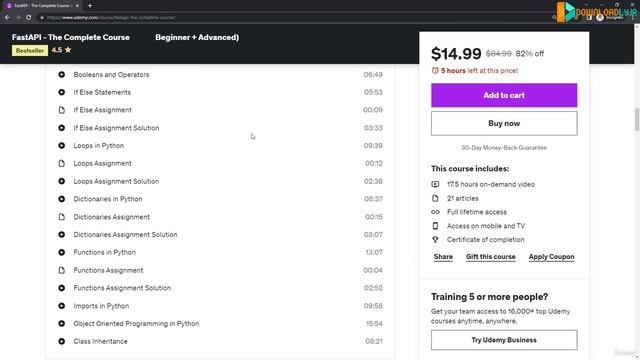Click the 30-Day Money-Back Guarantee text
This screenshot has width=640, height=360.
(x=504, y=148)
